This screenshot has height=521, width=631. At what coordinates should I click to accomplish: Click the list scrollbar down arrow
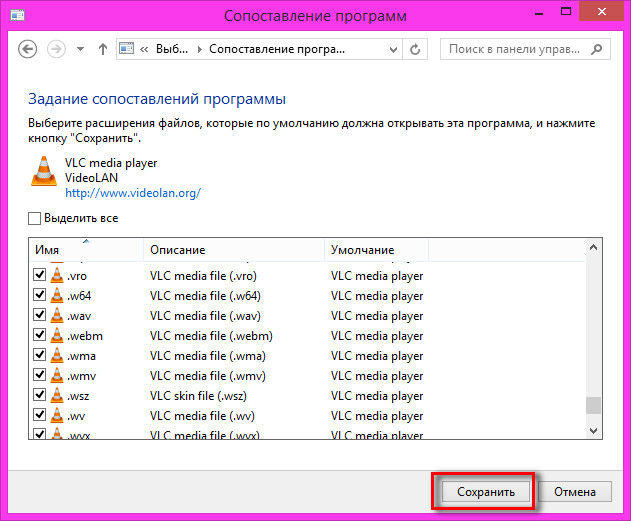(593, 431)
